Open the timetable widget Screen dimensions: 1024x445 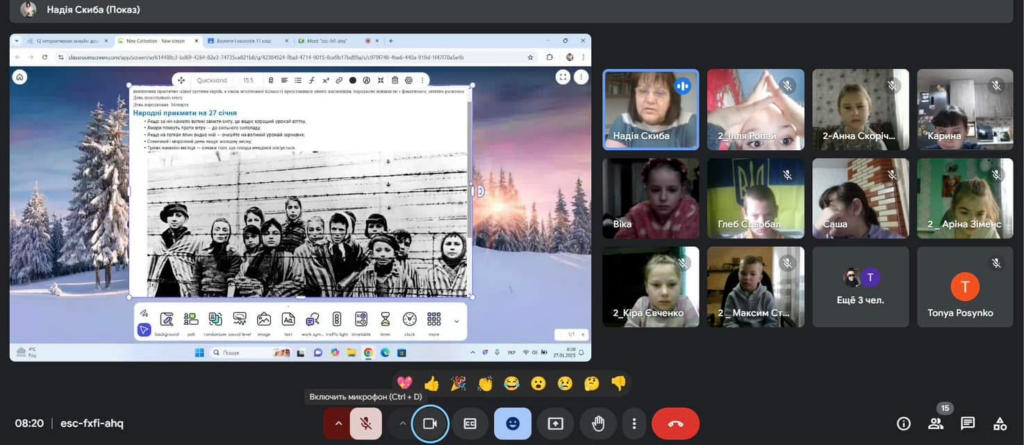360,323
